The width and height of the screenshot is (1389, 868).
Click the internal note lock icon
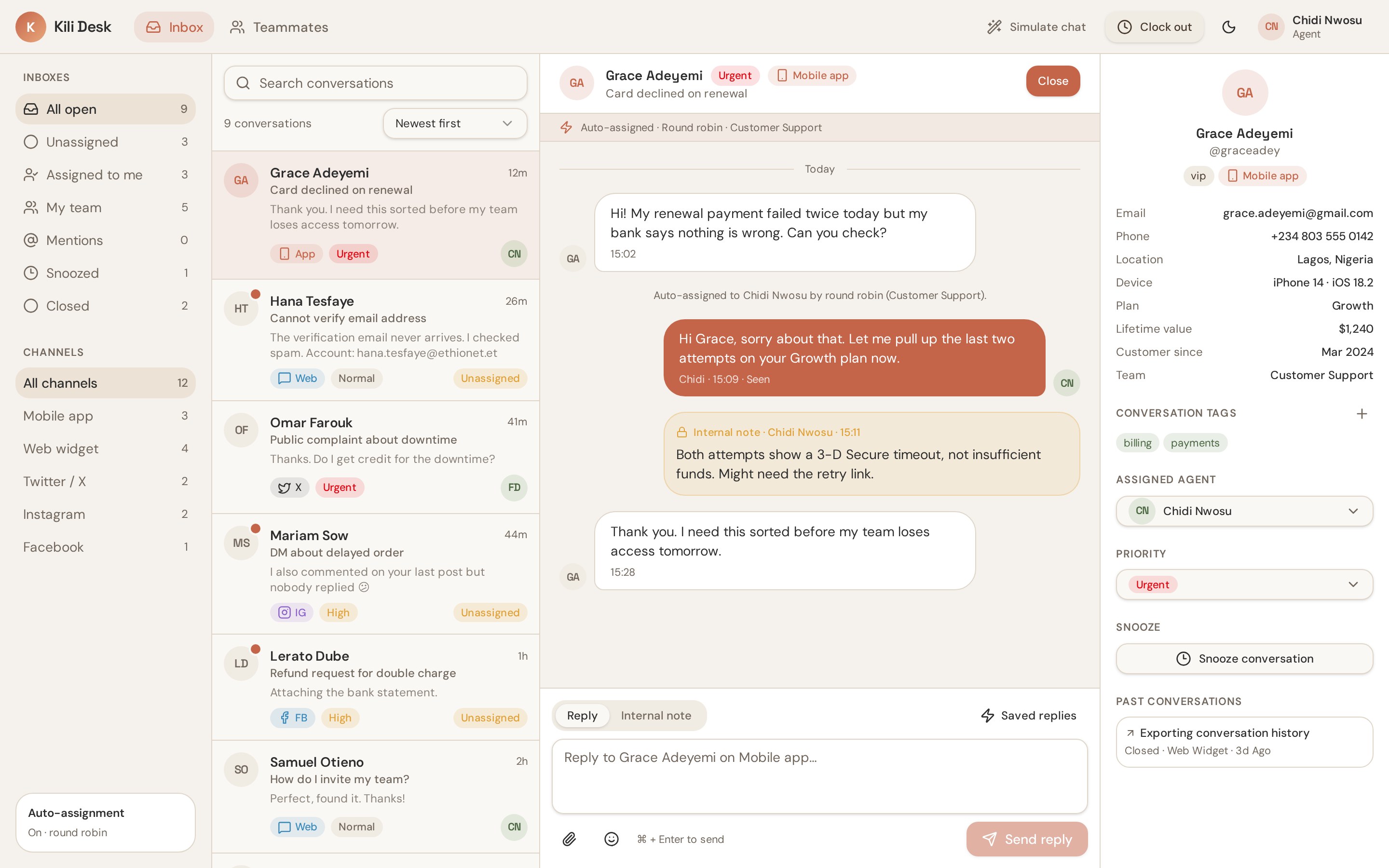pos(682,432)
